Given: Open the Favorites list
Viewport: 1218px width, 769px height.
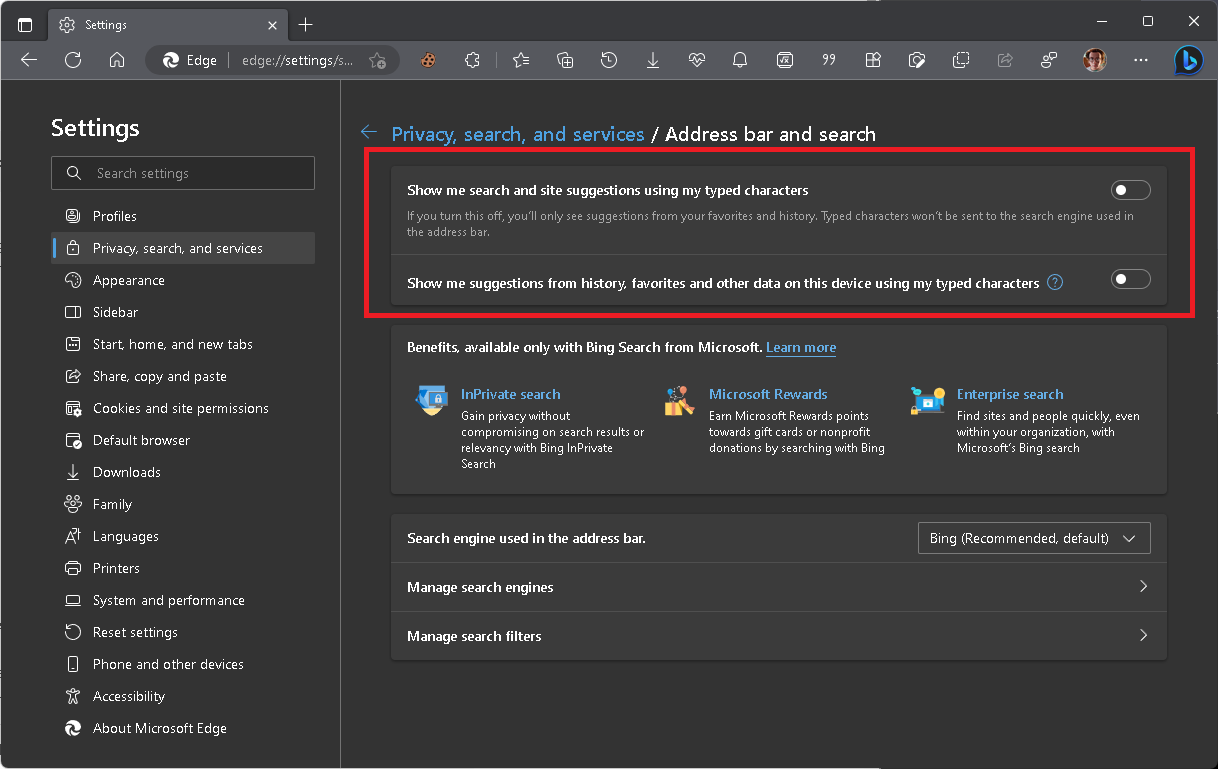Looking at the screenshot, I should point(521,60).
